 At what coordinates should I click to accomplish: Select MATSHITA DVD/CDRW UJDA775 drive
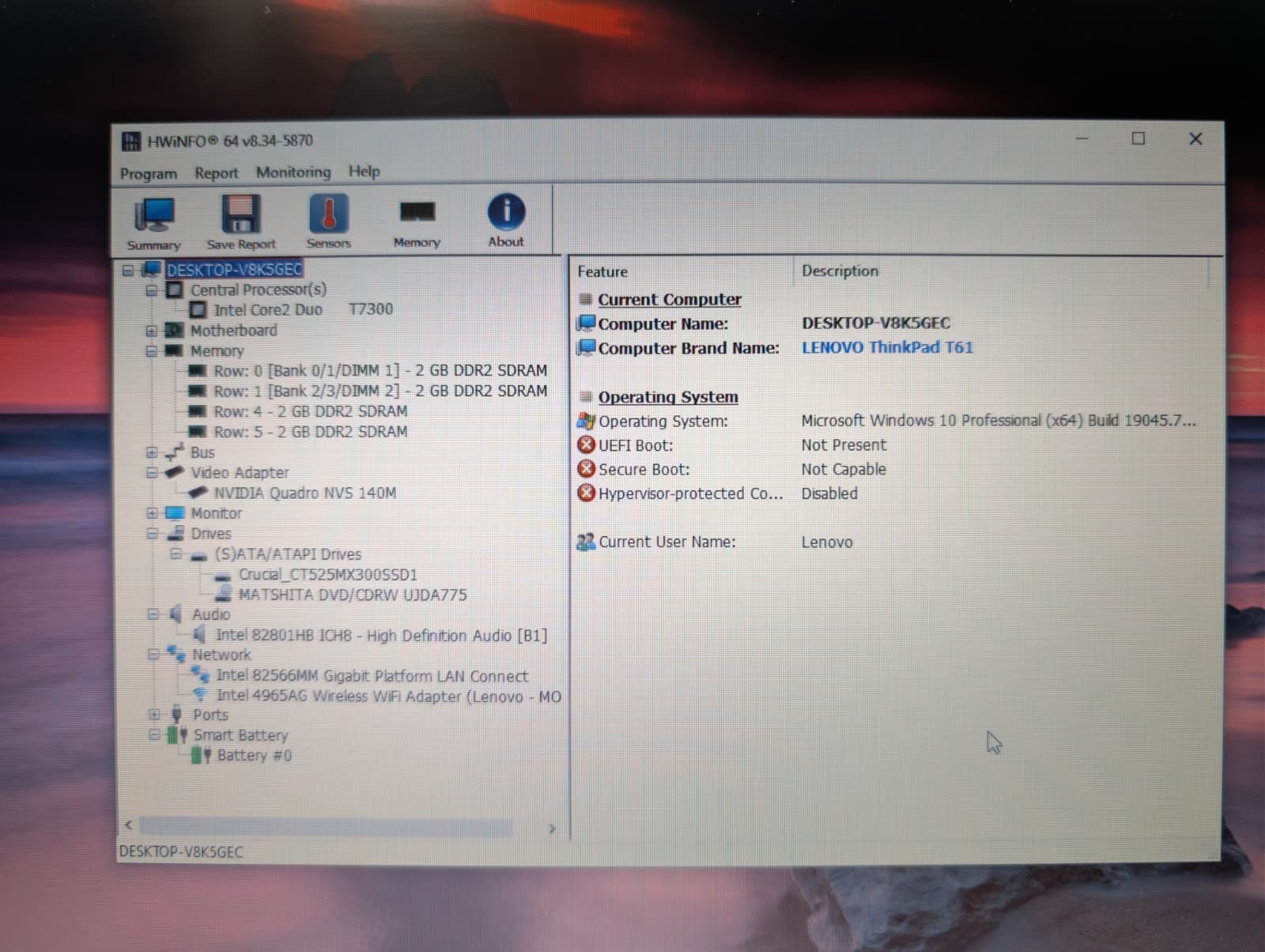pyautogui.click(x=353, y=595)
